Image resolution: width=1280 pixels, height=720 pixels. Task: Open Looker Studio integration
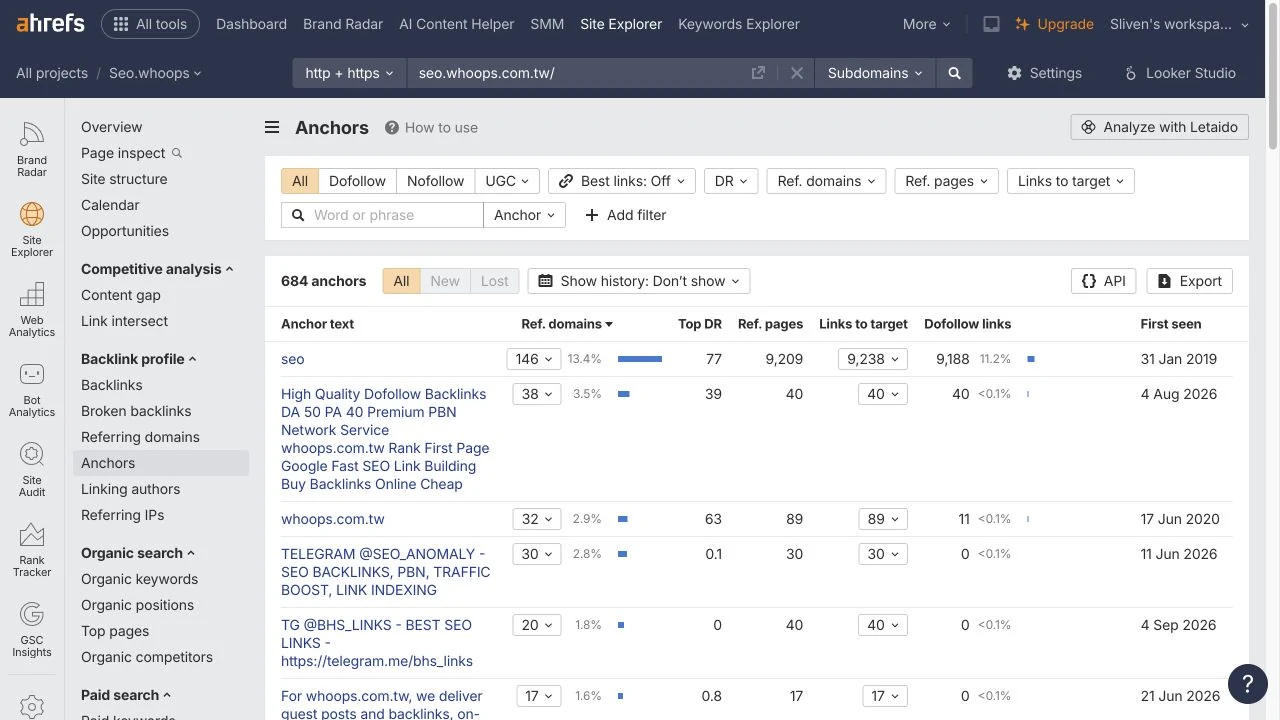point(1180,73)
